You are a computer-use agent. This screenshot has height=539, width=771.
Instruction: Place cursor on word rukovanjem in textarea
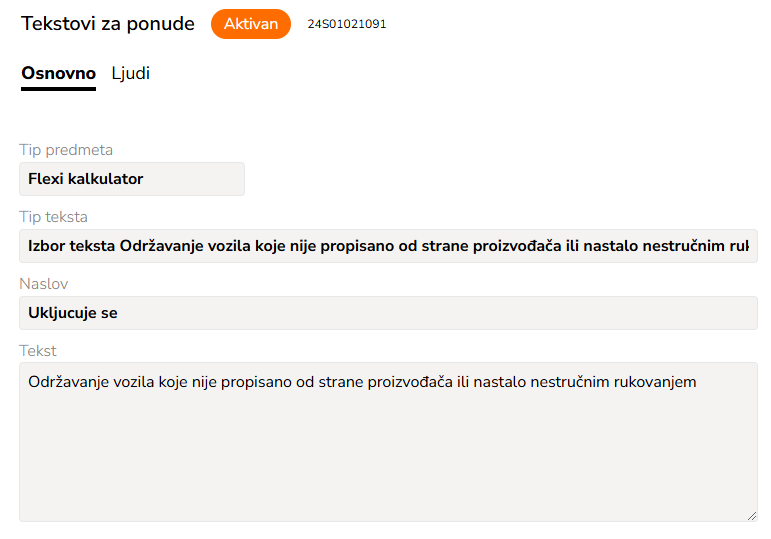click(654, 382)
